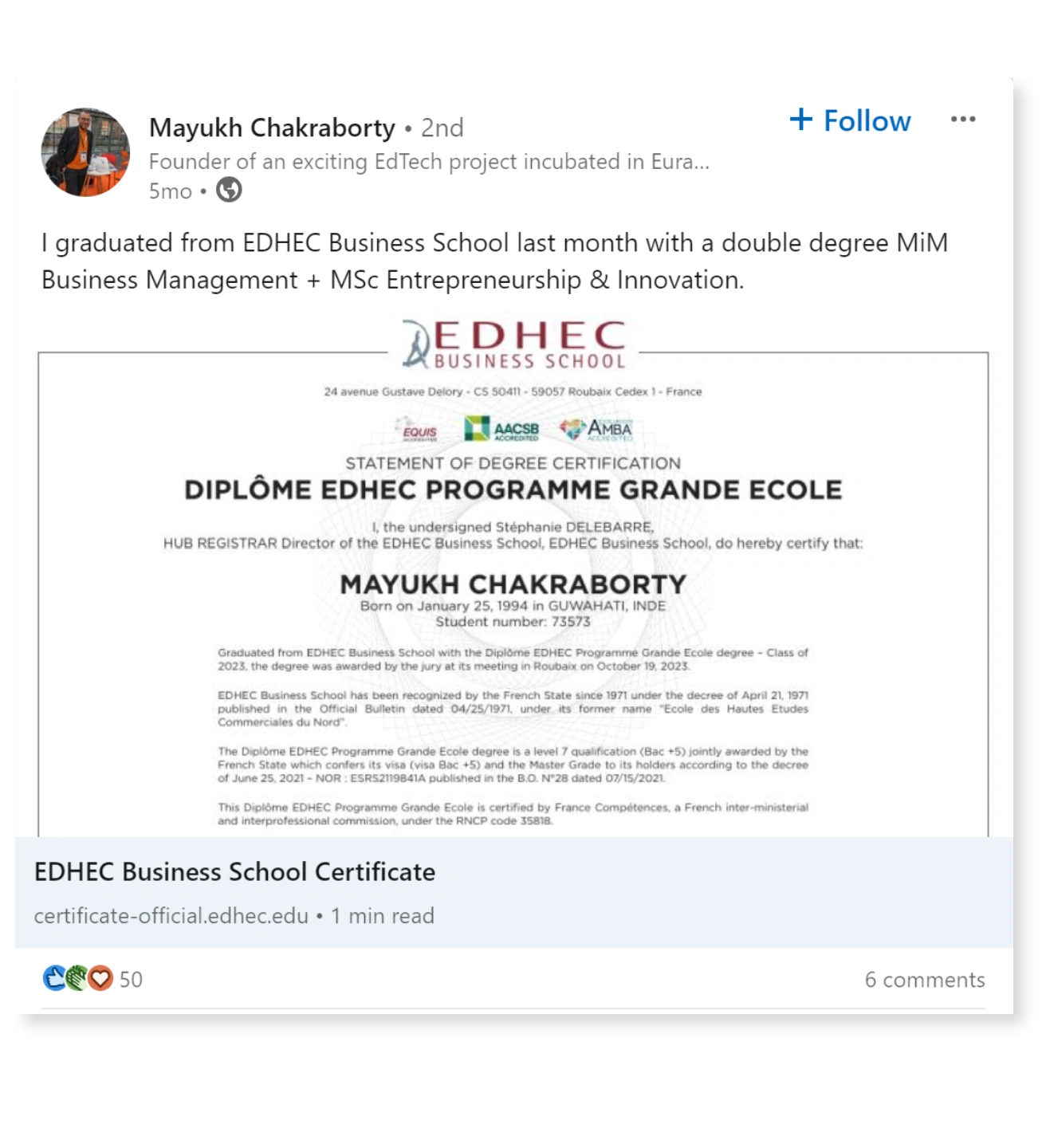
Task: View the 50 reactions list
Action: (x=130, y=980)
